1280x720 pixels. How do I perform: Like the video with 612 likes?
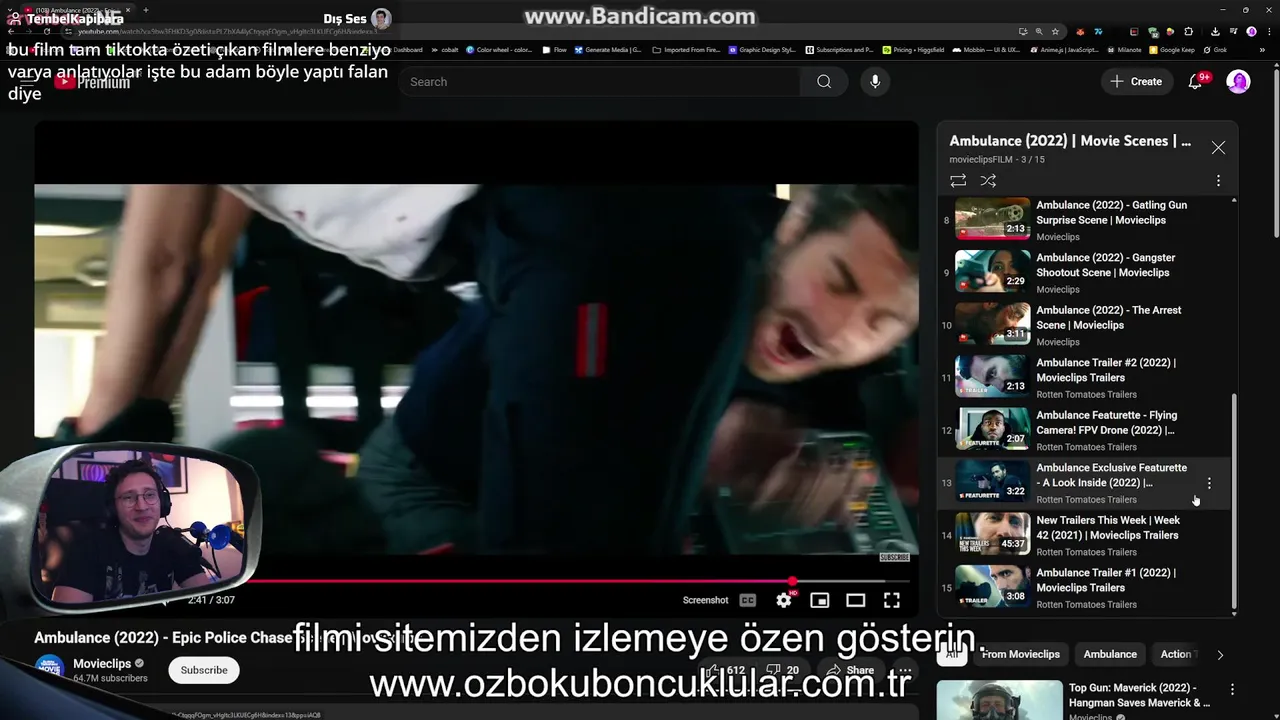coord(726,670)
